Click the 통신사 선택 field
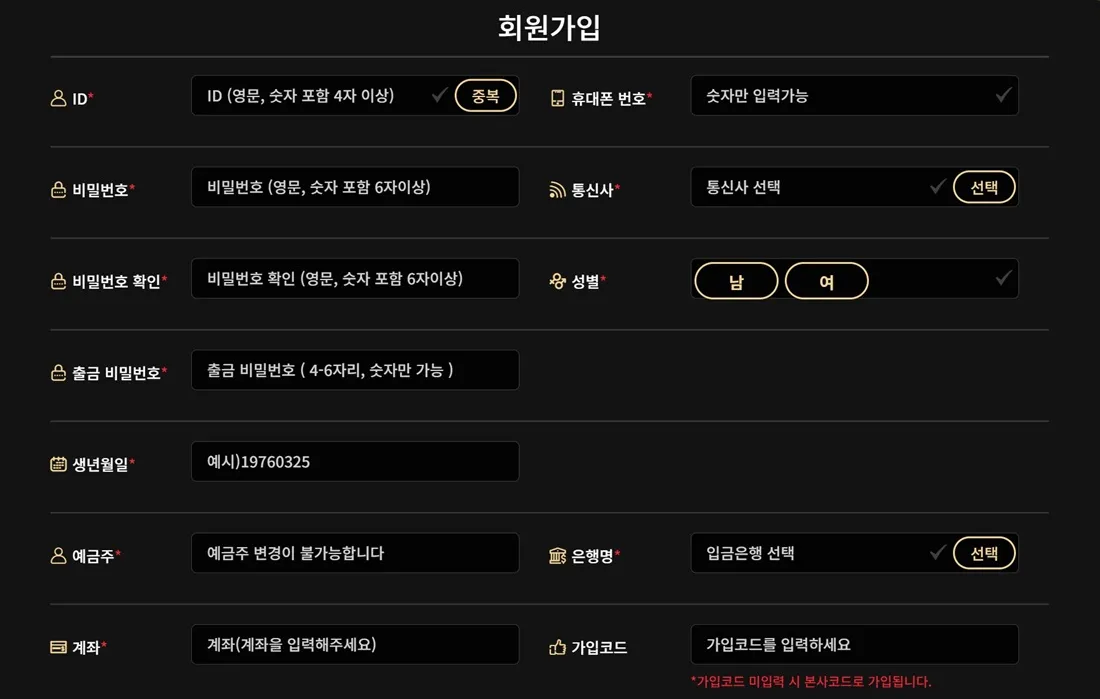 810,187
